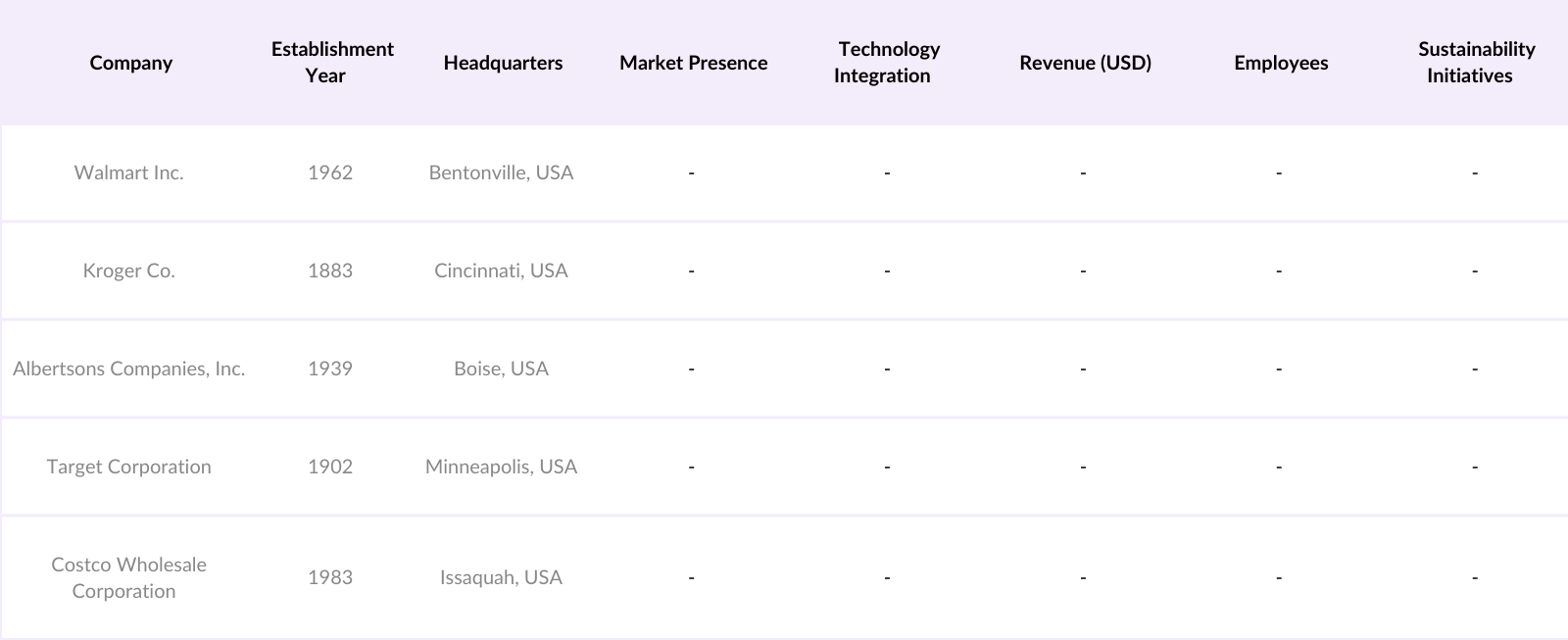Click the Kroger Co. company cell
1568x640 pixels.
pyautogui.click(x=129, y=271)
